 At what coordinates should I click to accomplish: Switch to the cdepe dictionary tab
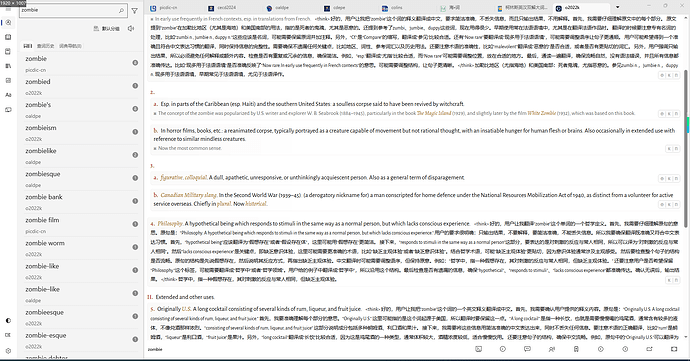335,8
